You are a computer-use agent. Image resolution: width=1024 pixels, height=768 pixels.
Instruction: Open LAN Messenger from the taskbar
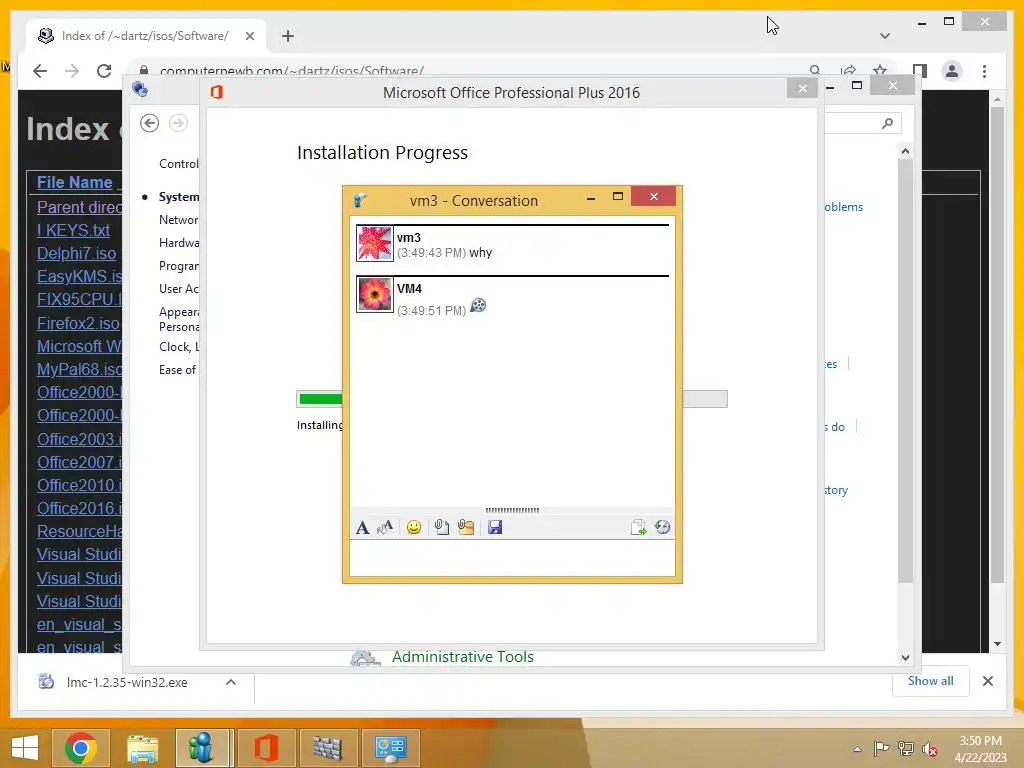[x=202, y=748]
